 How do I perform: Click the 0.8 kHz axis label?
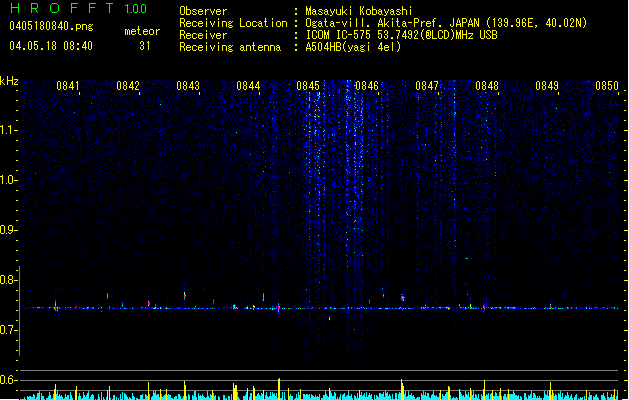(x=8, y=280)
